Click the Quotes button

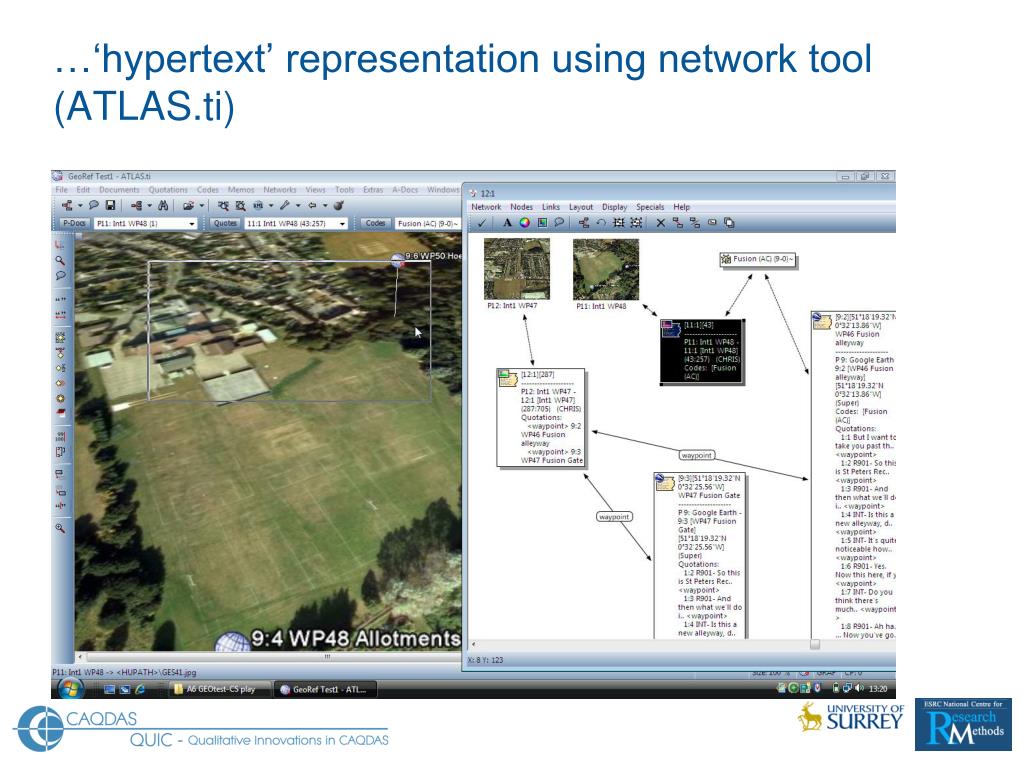225,223
